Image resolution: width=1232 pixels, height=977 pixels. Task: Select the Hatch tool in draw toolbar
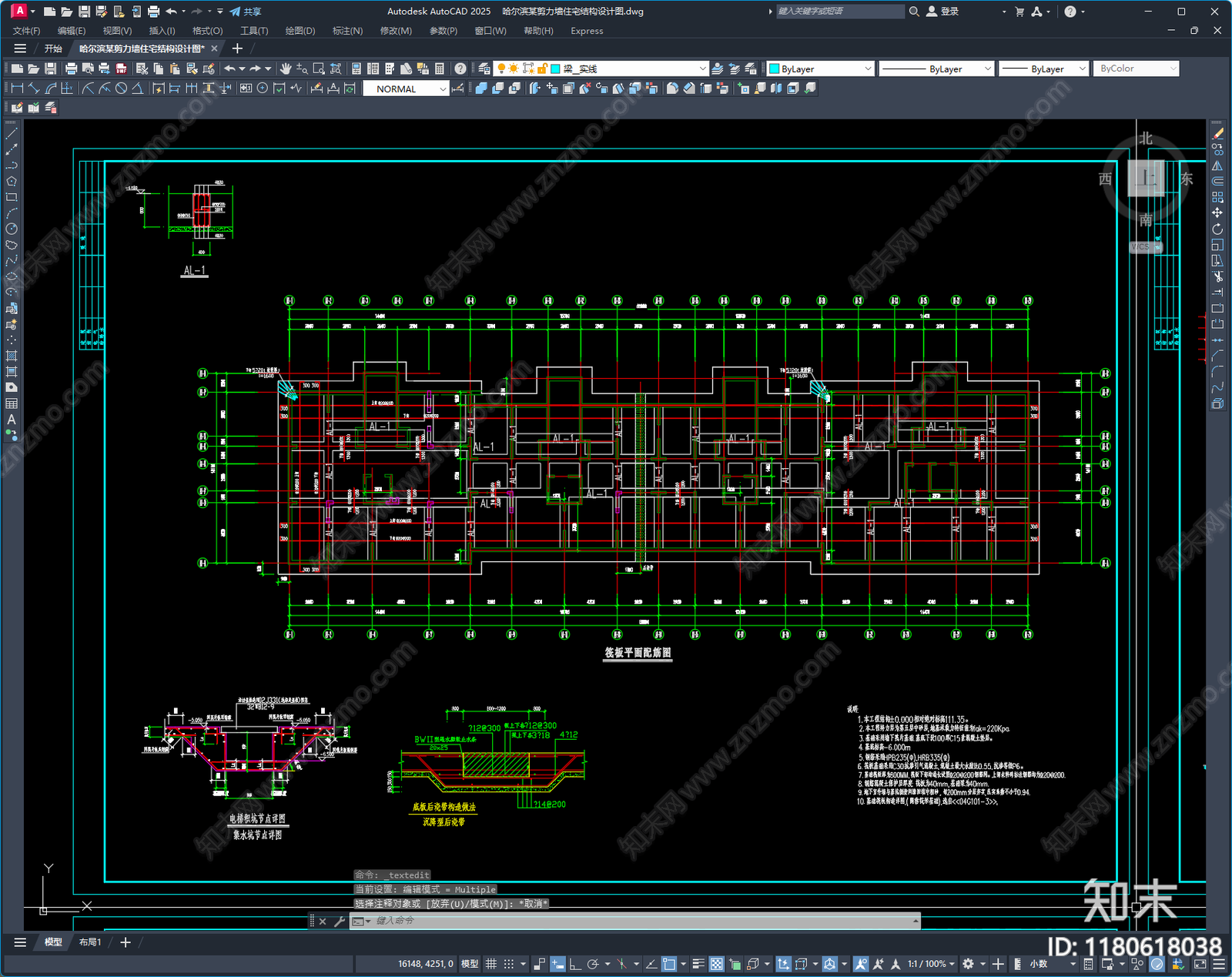(12, 356)
